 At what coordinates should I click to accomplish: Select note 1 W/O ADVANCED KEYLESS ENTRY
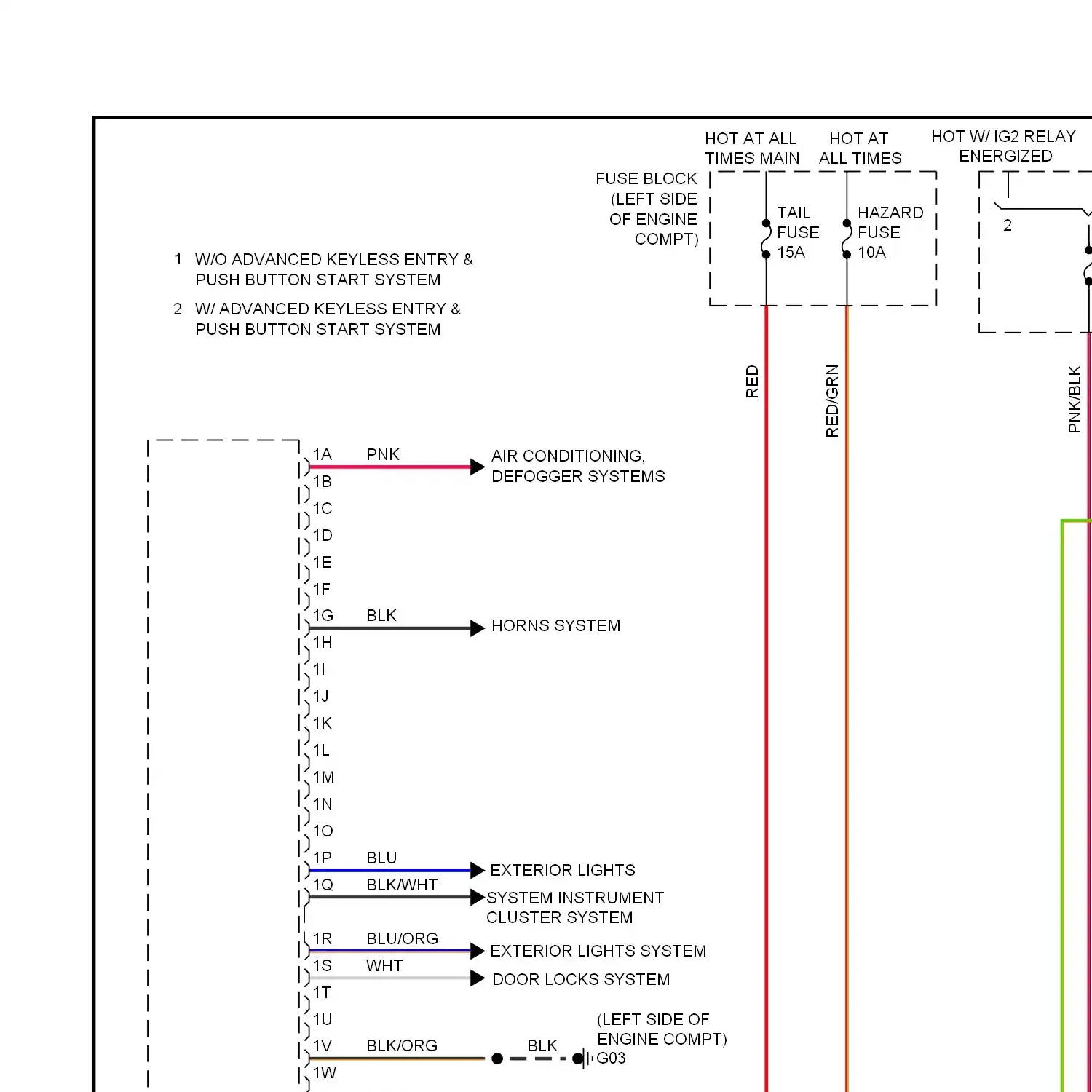[324, 270]
